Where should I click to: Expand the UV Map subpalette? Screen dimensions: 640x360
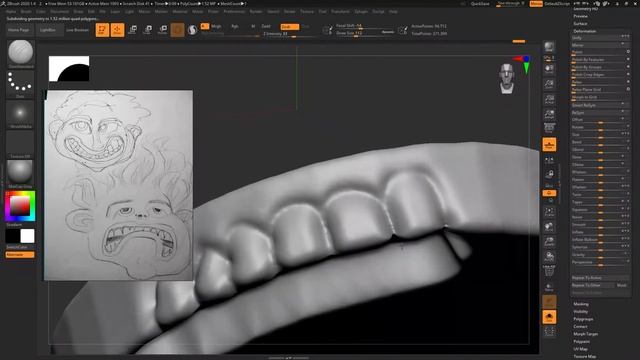(x=580, y=349)
